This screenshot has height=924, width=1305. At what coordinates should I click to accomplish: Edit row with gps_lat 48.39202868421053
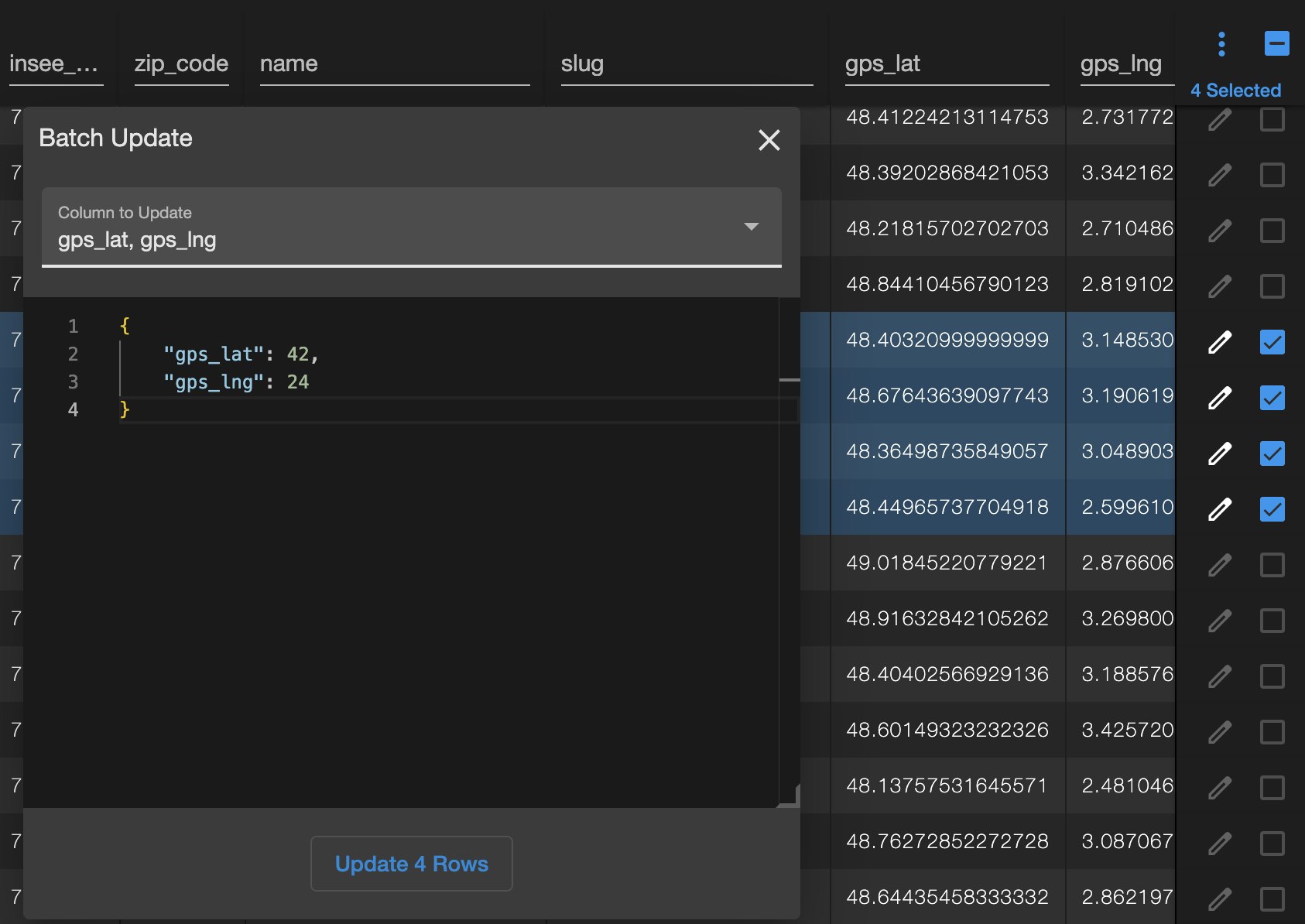coord(1220,175)
